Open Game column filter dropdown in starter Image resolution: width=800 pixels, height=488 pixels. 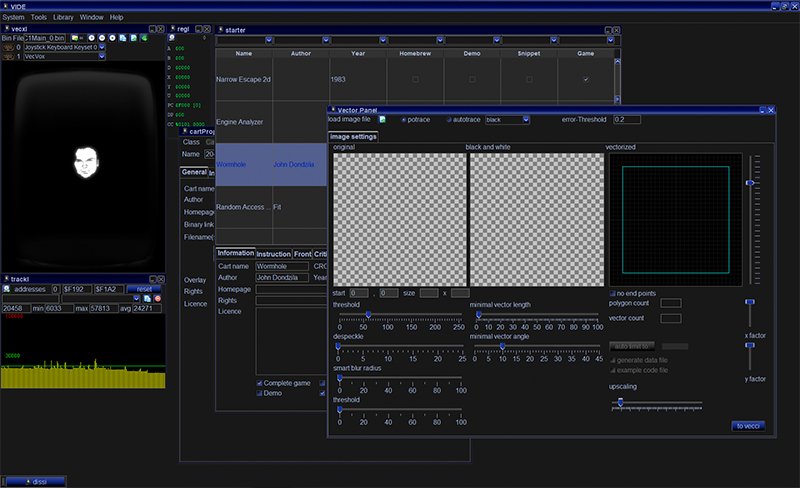[611, 40]
